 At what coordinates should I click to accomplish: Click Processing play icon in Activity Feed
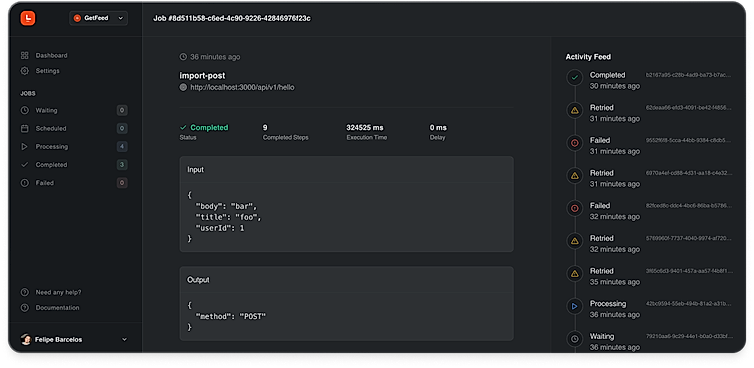coord(575,306)
